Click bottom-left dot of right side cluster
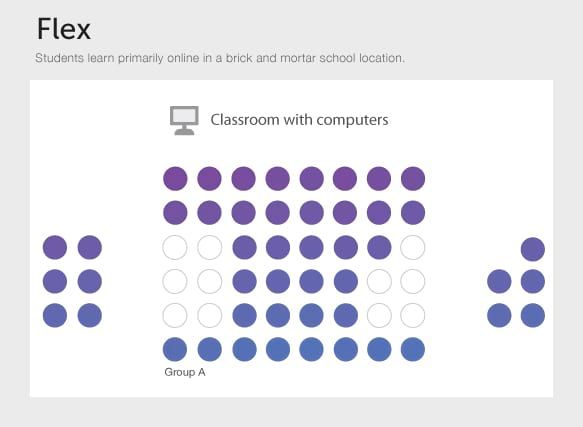The height and width of the screenshot is (427, 583). [x=499, y=315]
